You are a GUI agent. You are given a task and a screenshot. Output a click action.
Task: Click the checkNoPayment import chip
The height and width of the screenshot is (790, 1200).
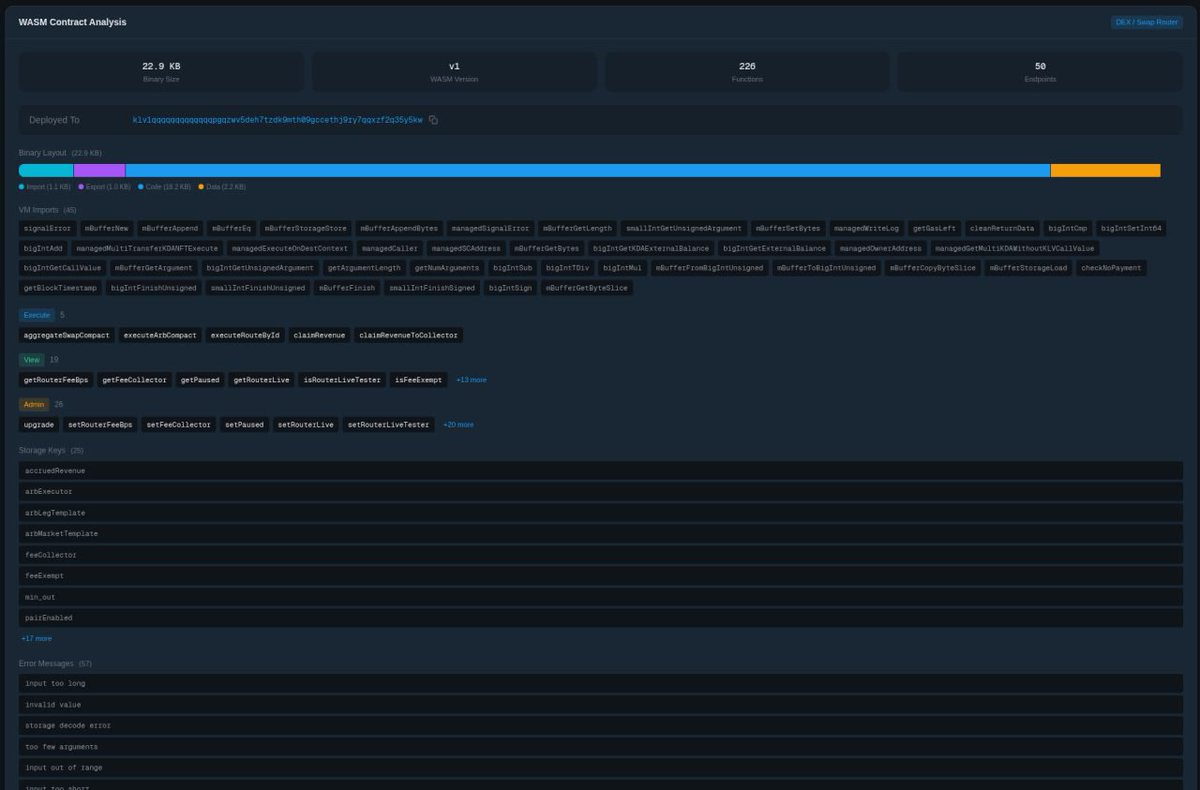pyautogui.click(x=1111, y=268)
